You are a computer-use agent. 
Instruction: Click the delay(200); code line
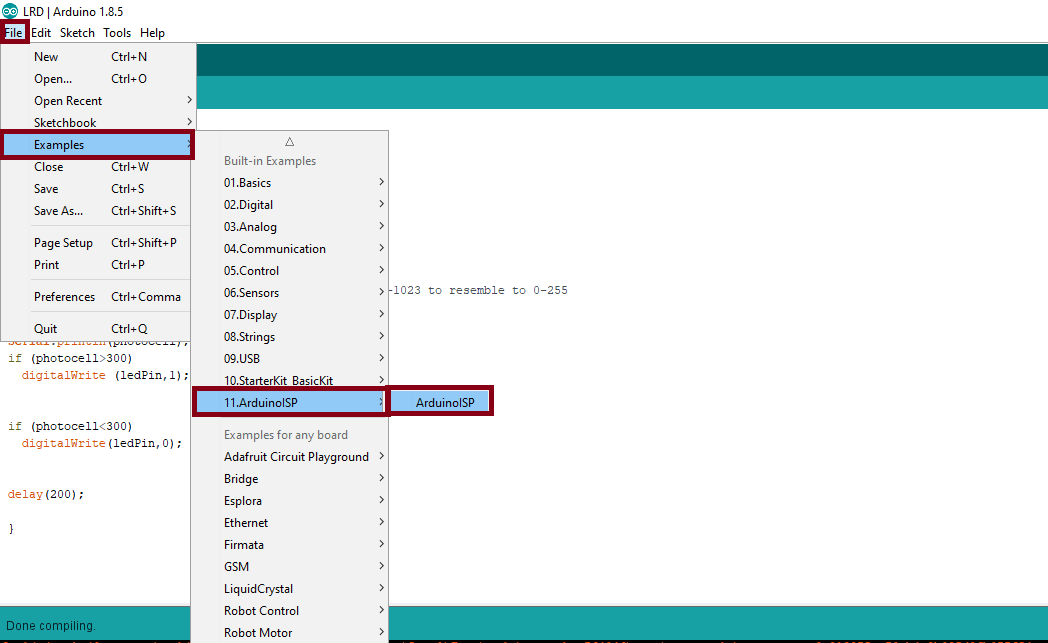click(x=46, y=495)
